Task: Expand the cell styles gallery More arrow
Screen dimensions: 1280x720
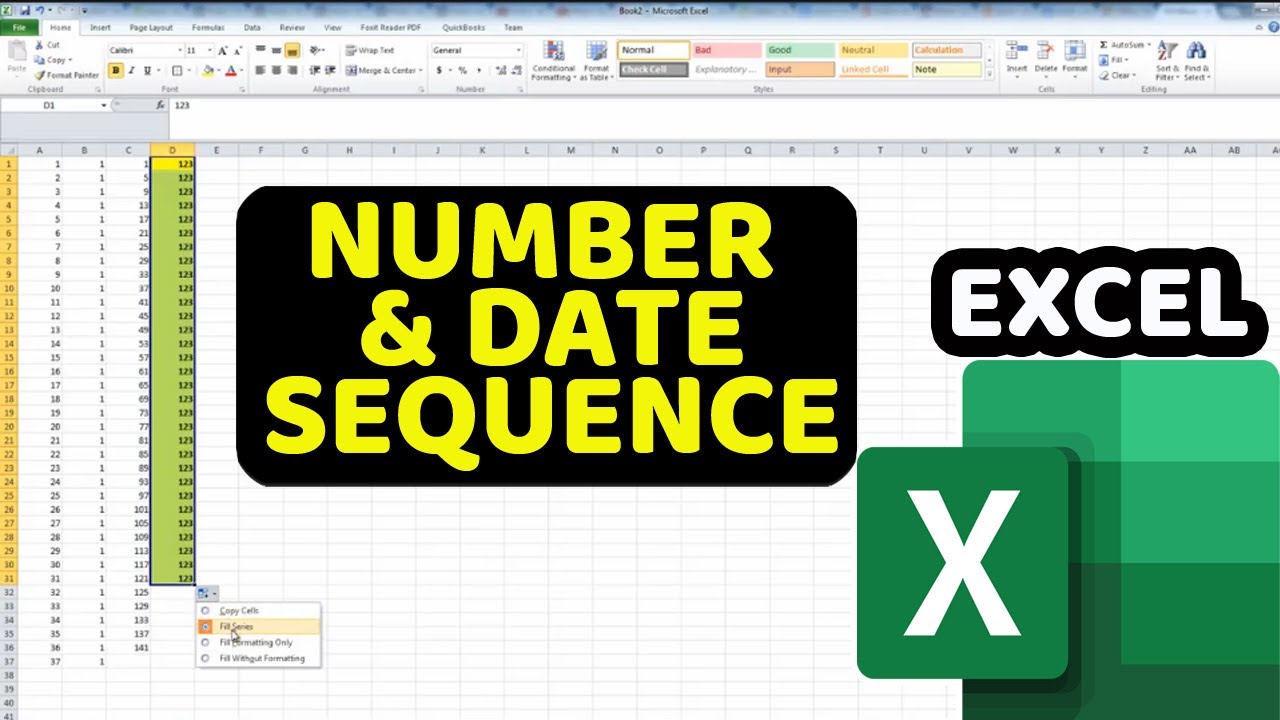Action: click(x=989, y=75)
